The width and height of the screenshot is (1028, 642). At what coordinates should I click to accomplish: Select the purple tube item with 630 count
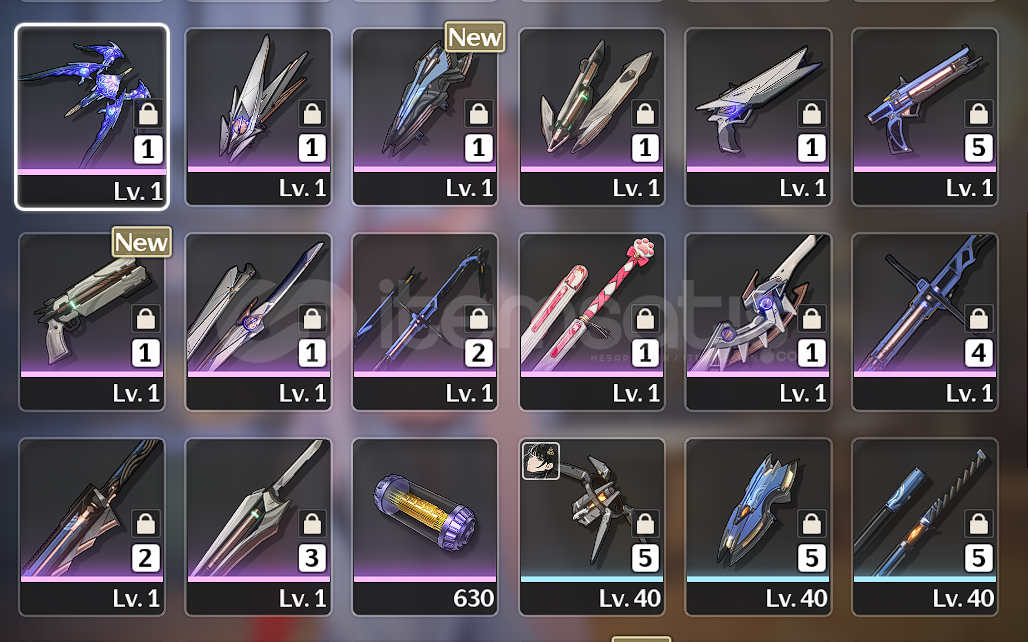[x=425, y=527]
